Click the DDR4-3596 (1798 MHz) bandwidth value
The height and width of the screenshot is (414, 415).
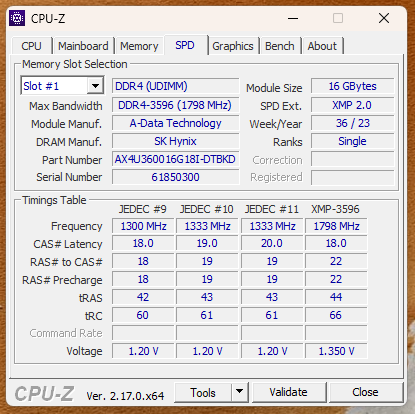pyautogui.click(x=176, y=105)
